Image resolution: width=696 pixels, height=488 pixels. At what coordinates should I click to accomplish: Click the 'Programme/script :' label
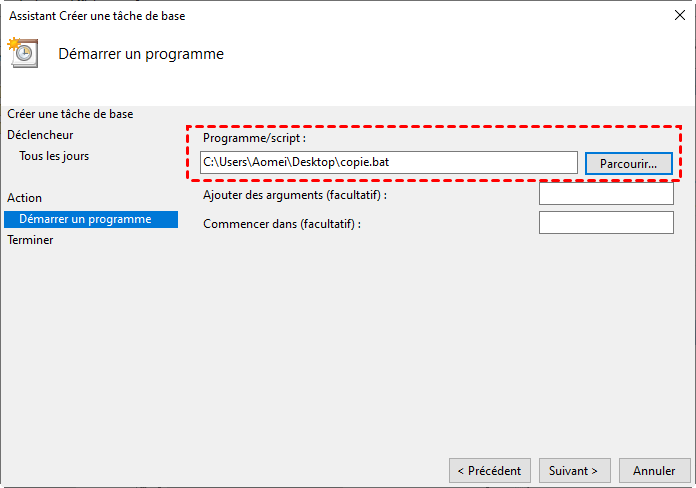pos(254,138)
